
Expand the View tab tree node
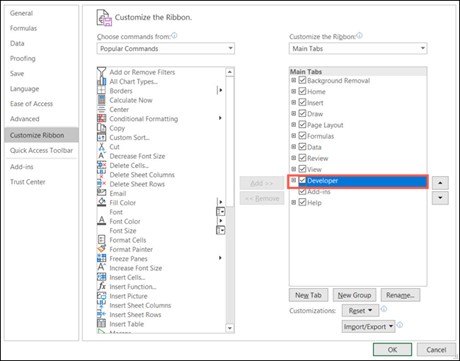coord(293,169)
